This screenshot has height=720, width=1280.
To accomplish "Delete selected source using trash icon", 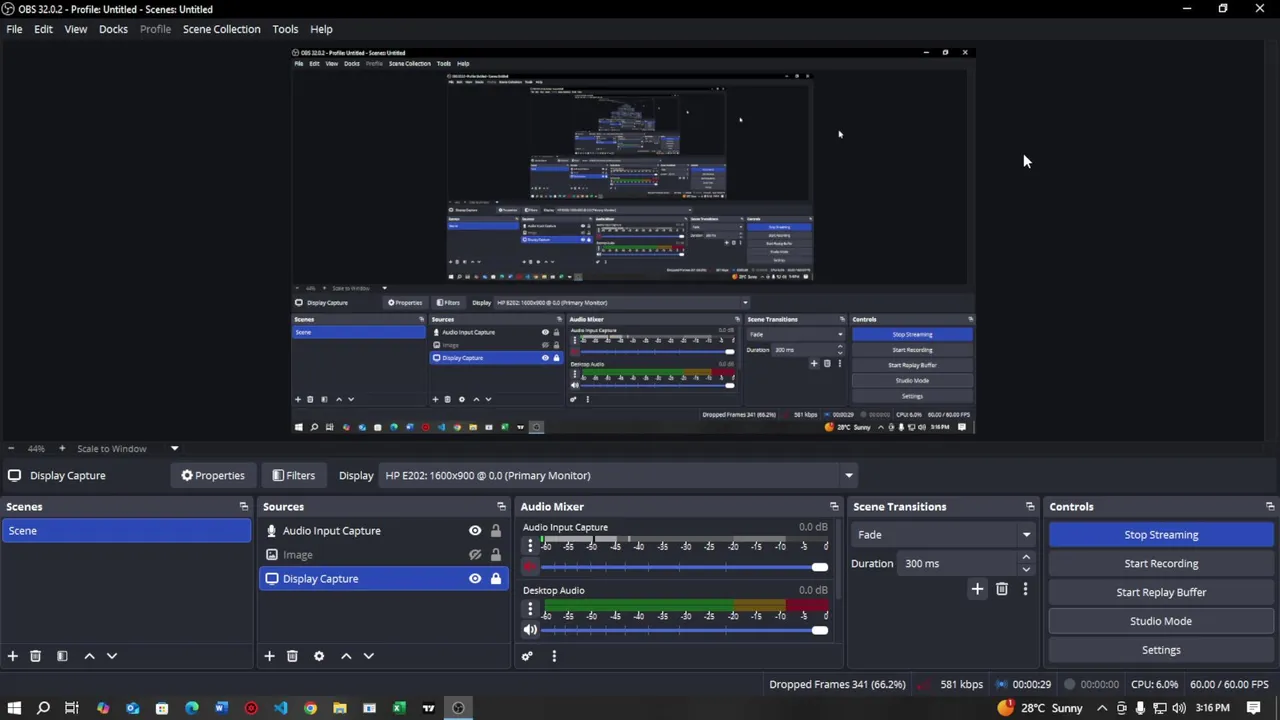I will (x=292, y=656).
